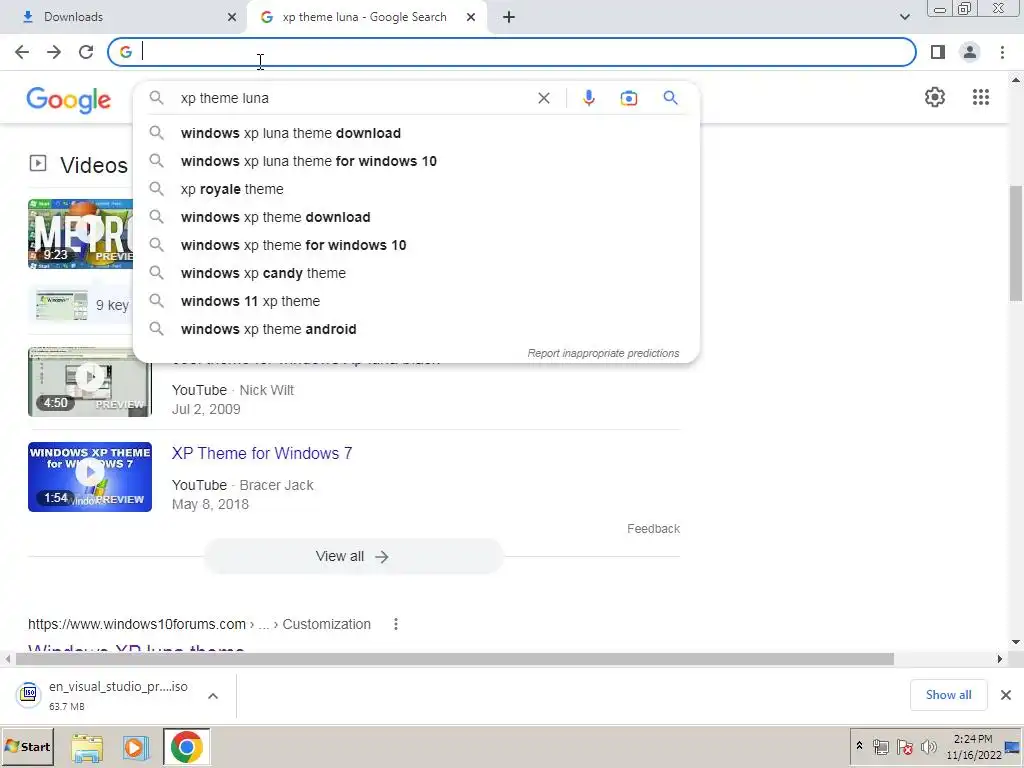Screen dimensions: 1024x768
Task: Click Show desktop button at taskbar end
Action: click(x=1014, y=747)
